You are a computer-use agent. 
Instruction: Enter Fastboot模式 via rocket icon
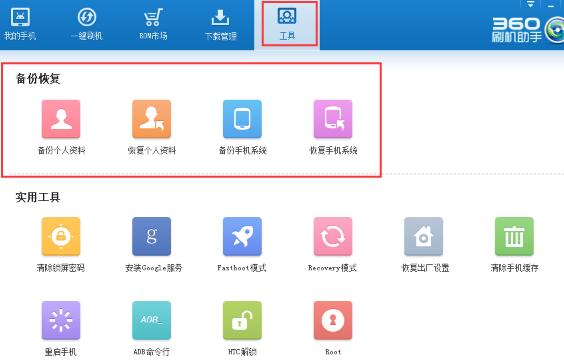[242, 236]
